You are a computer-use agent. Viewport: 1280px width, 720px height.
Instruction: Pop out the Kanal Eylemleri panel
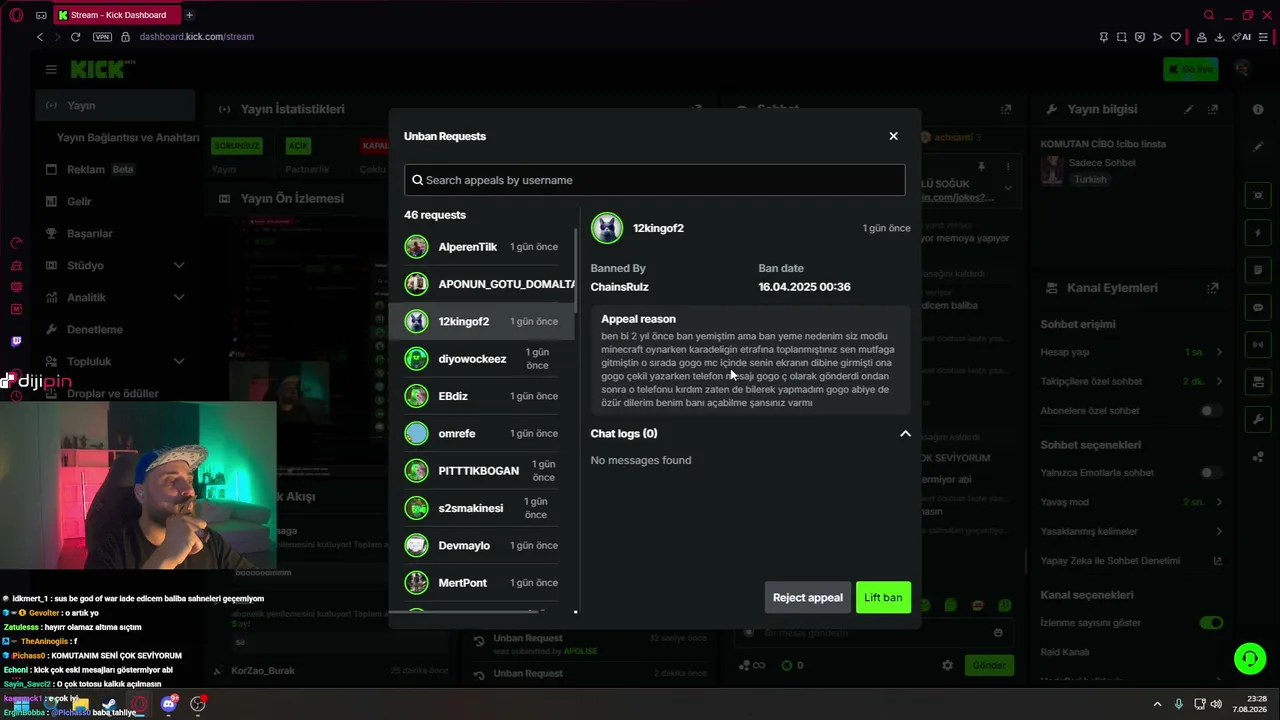[1213, 288]
